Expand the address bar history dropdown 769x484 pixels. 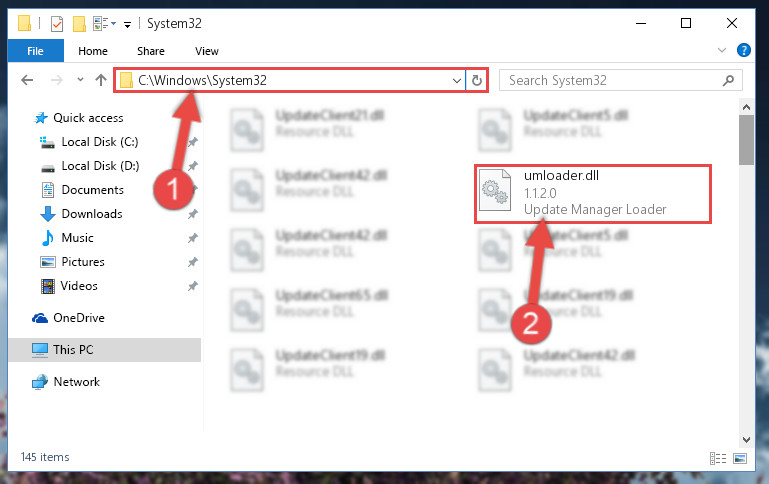click(457, 80)
